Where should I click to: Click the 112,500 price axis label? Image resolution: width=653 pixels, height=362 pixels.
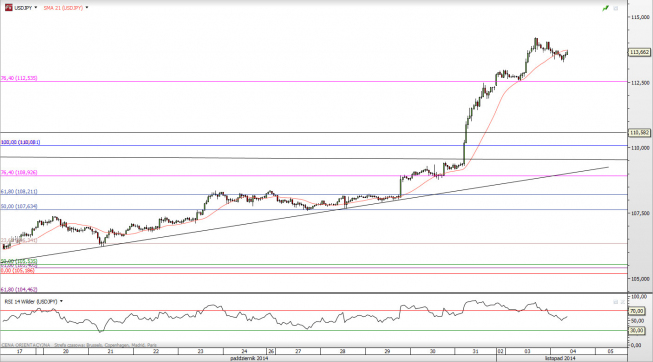click(640, 82)
